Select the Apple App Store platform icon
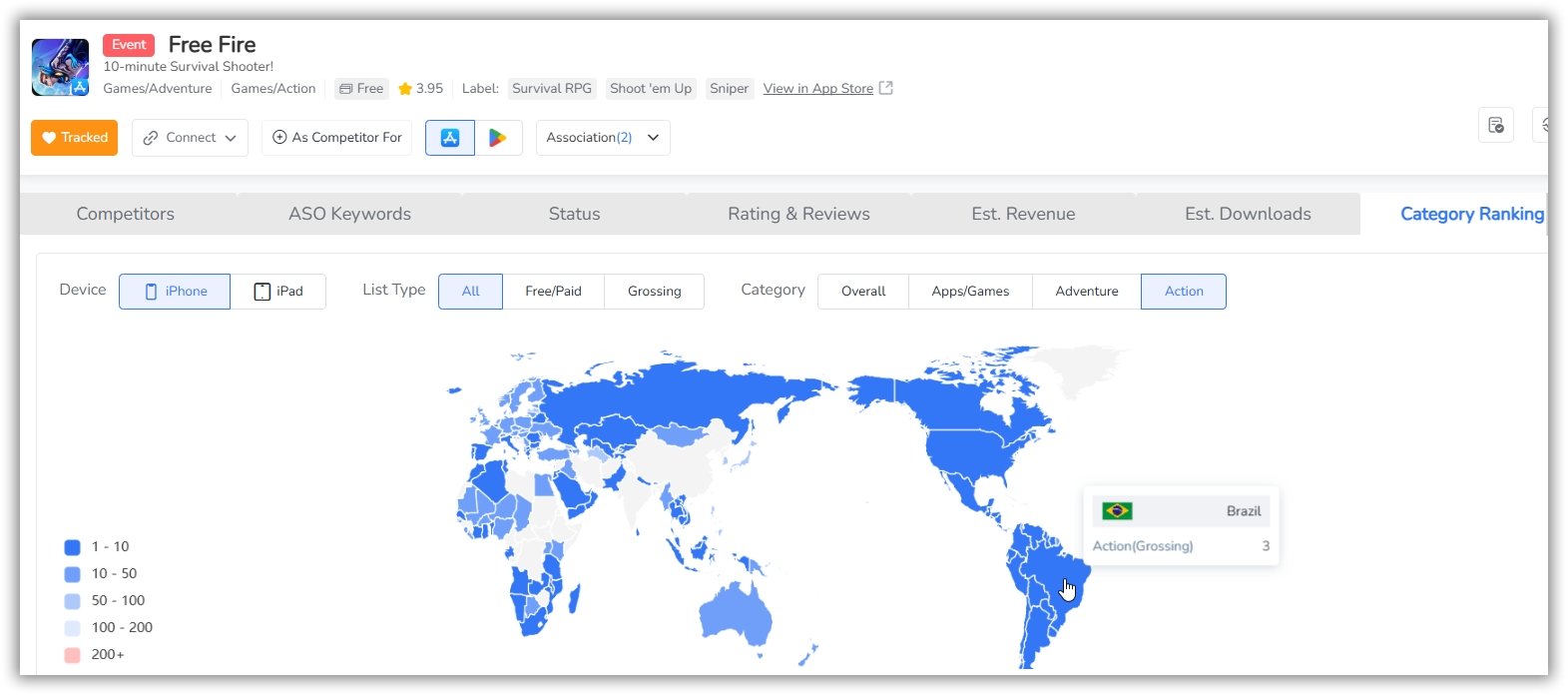 point(450,138)
